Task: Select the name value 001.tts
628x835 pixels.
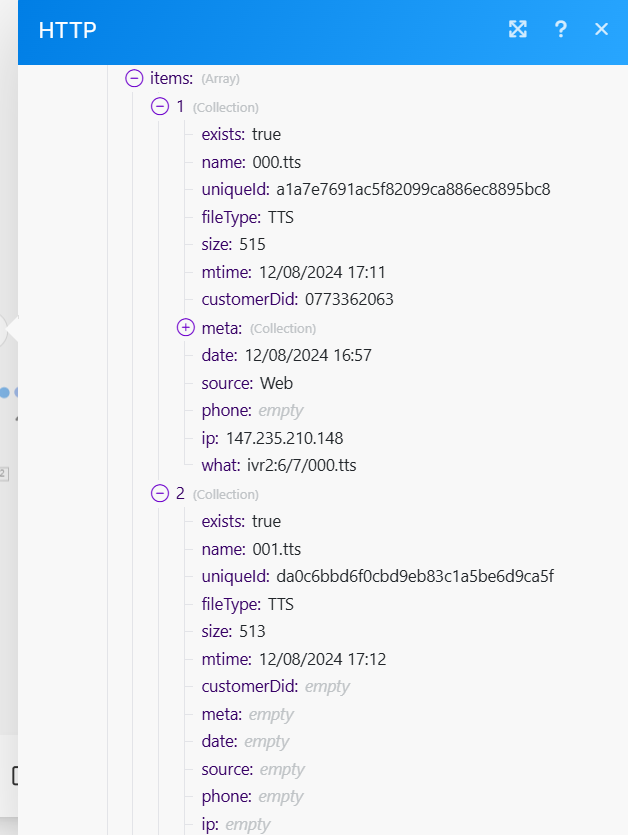Action: 277,549
